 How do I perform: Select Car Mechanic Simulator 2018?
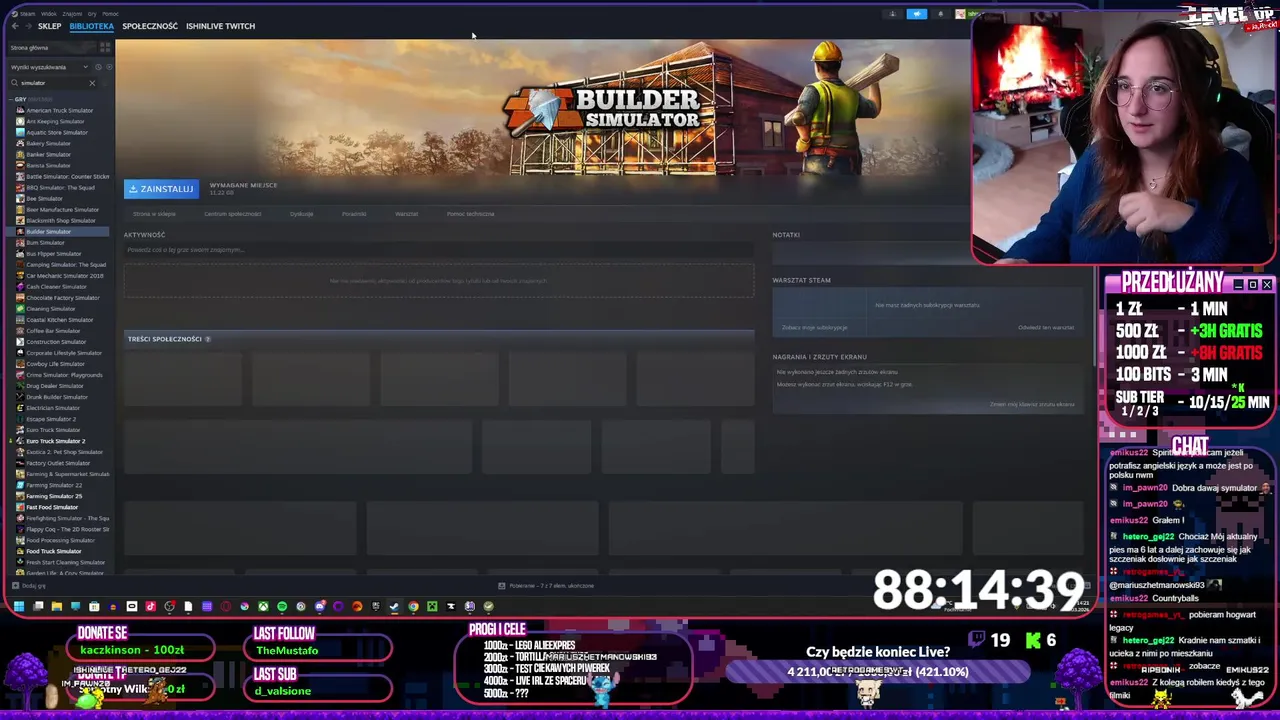(64, 275)
